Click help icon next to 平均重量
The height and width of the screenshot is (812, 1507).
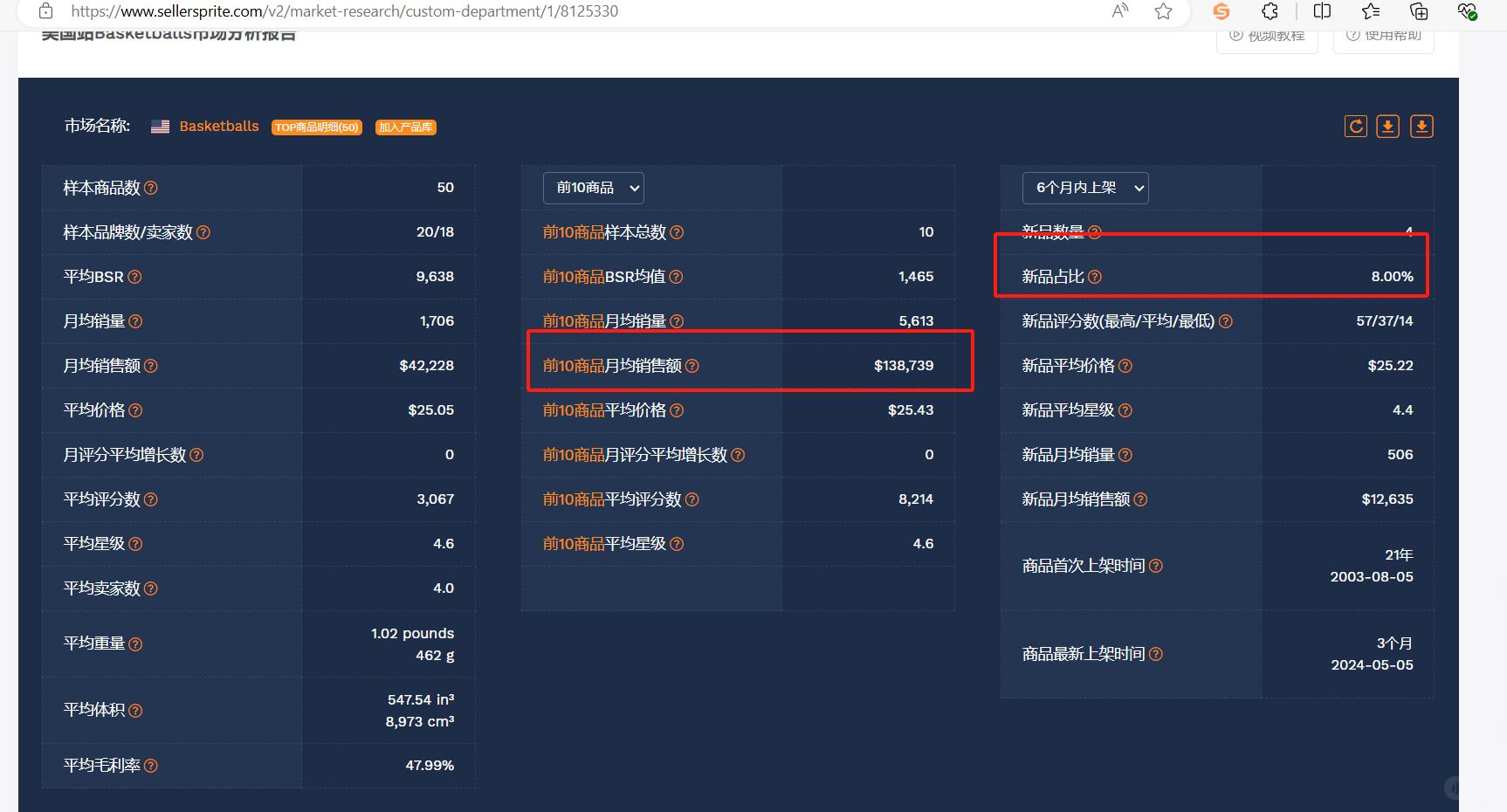(x=135, y=644)
